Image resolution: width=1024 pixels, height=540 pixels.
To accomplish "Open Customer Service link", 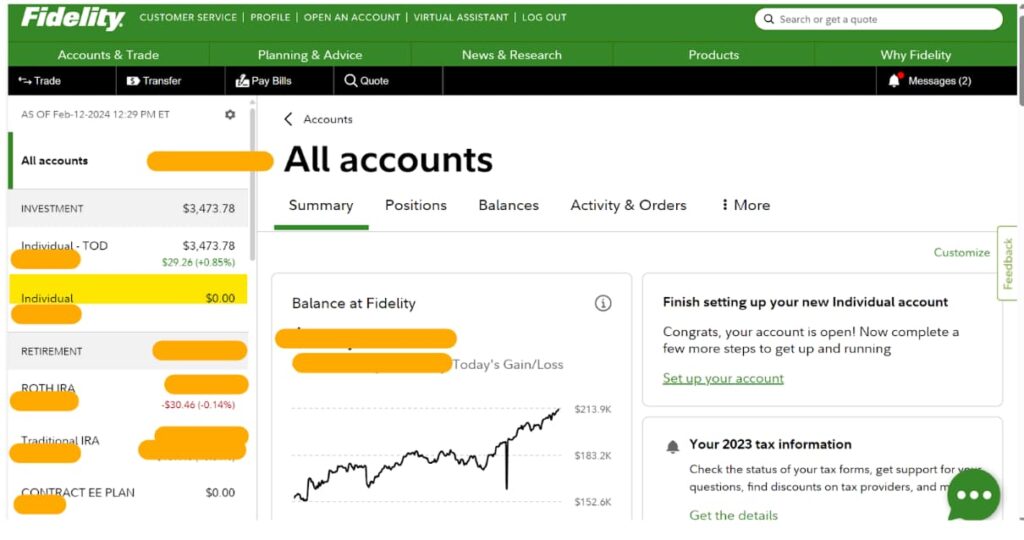I will (188, 18).
